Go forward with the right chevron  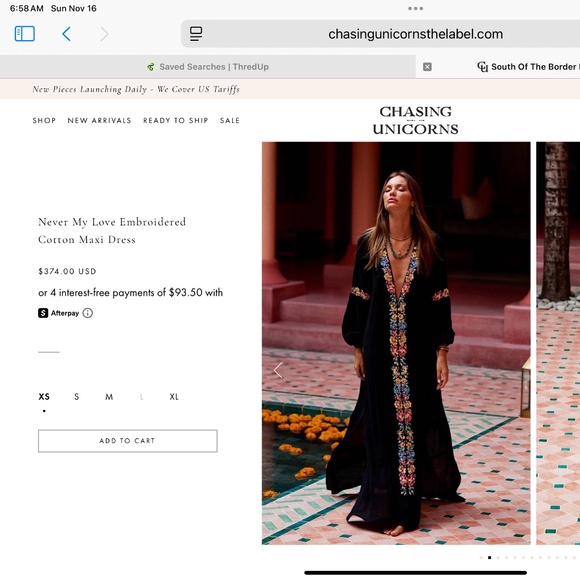105,34
